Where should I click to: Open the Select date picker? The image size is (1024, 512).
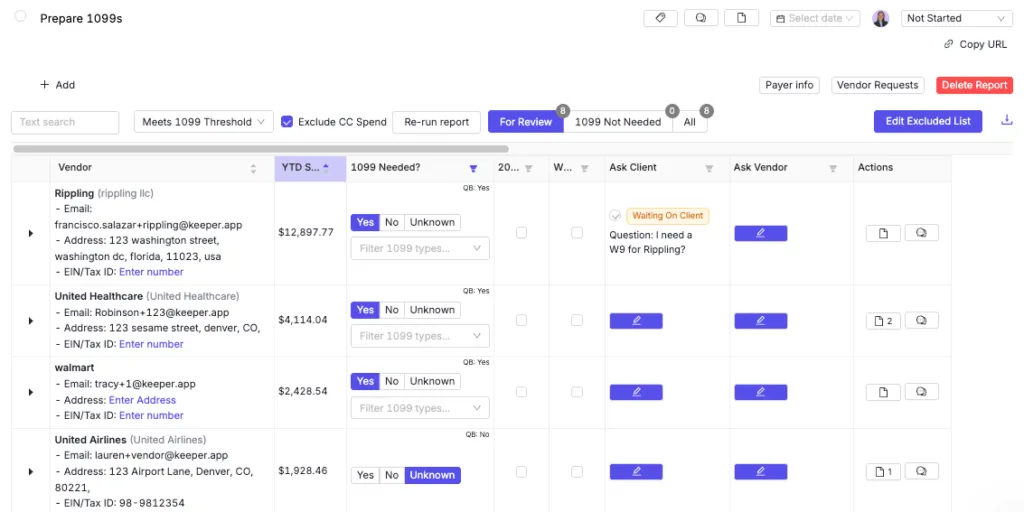pyautogui.click(x=815, y=18)
